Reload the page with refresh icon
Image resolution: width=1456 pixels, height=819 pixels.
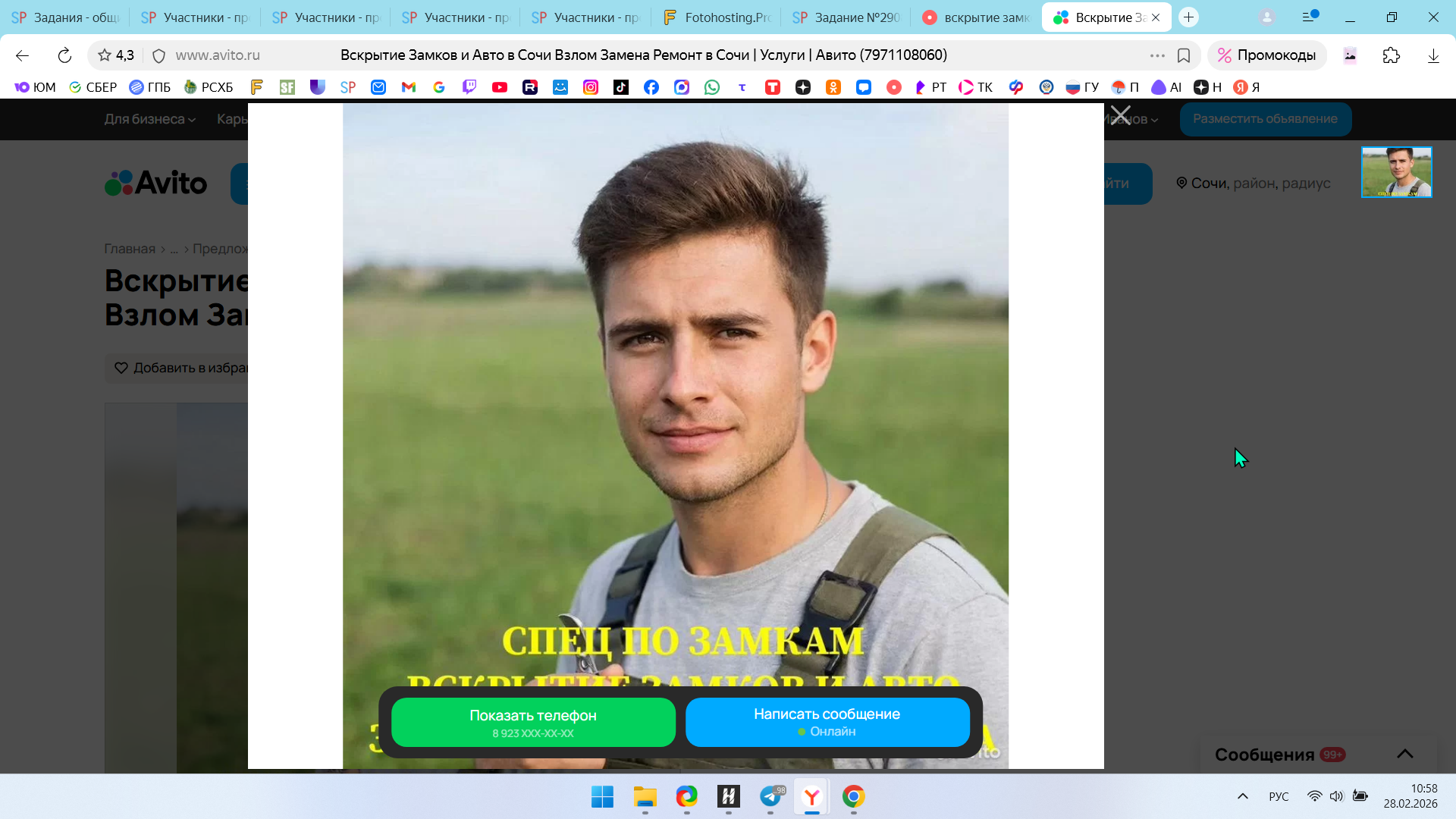(x=64, y=55)
